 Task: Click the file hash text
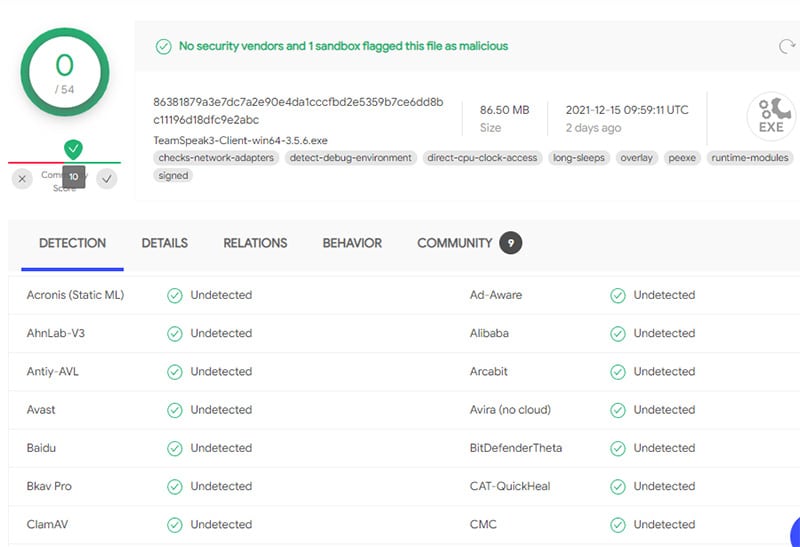click(298, 111)
